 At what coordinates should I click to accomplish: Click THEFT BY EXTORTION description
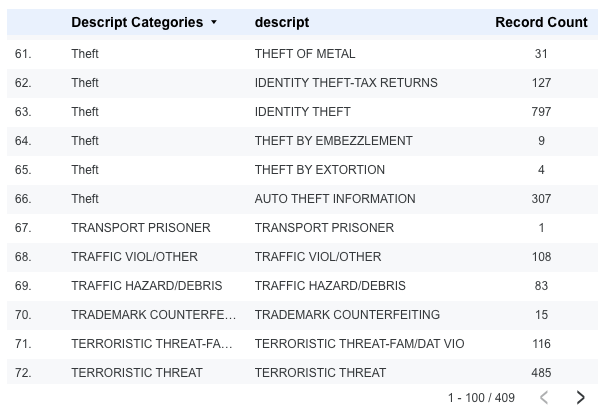click(x=319, y=170)
